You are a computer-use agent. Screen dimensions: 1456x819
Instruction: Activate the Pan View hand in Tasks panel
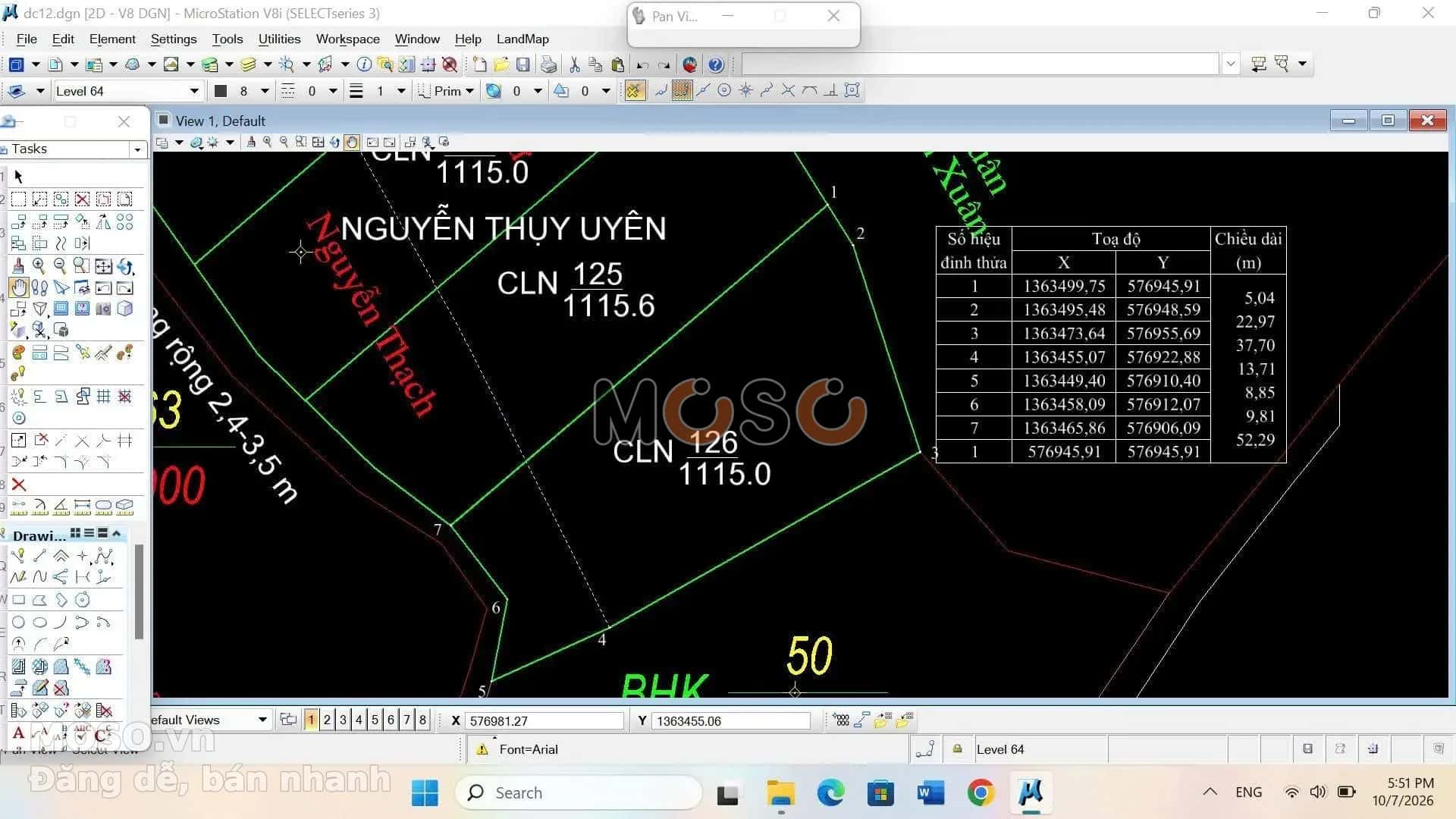18,287
